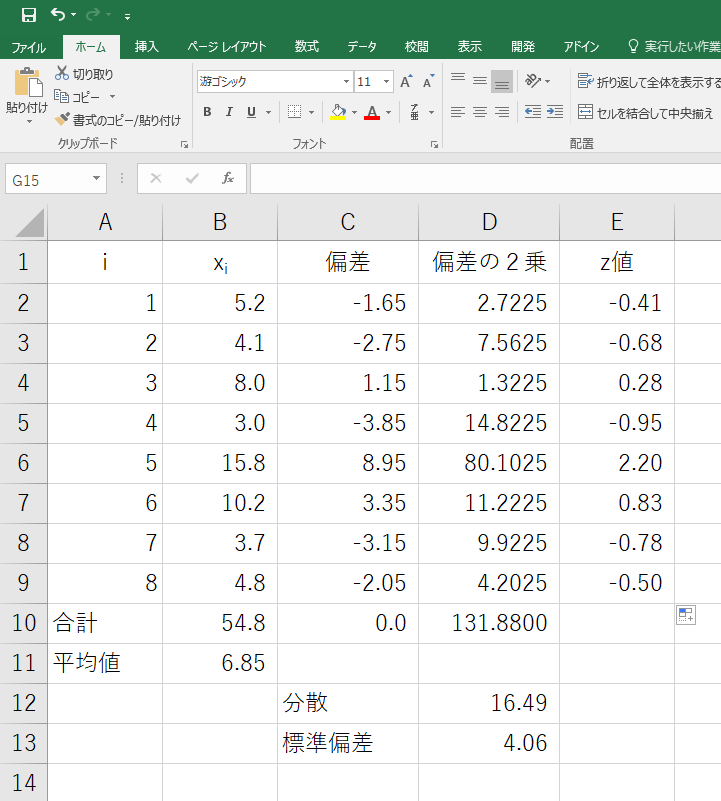Click inside the formula bar field
The image size is (721, 801).
click(x=485, y=178)
